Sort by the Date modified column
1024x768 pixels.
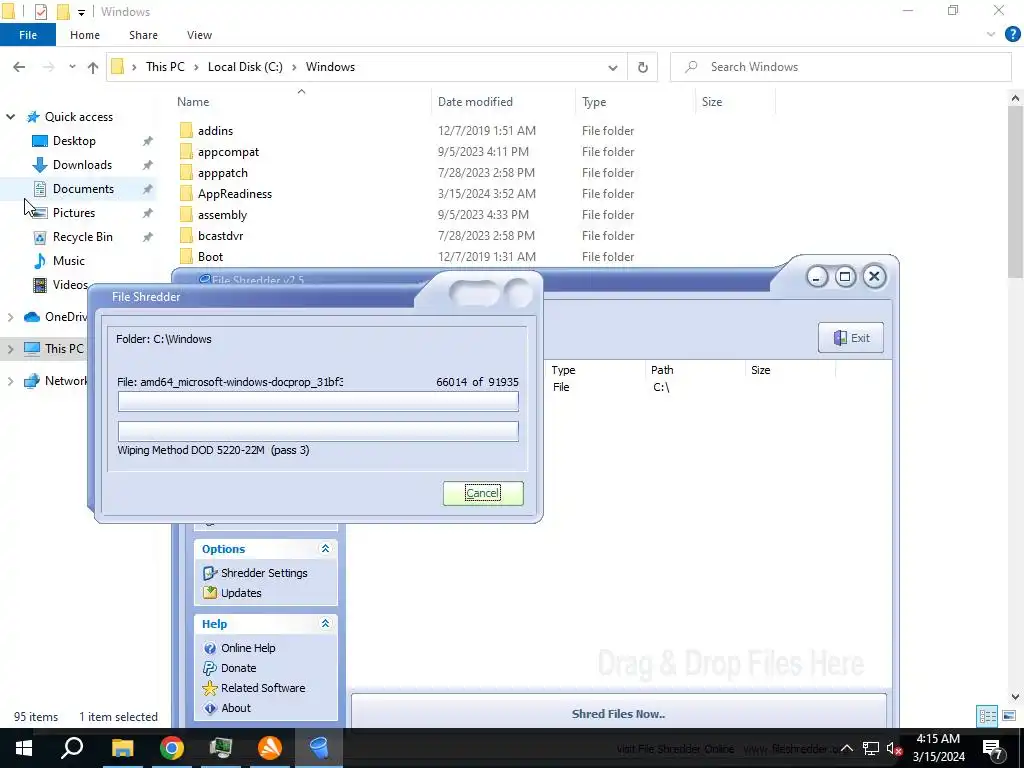point(475,102)
